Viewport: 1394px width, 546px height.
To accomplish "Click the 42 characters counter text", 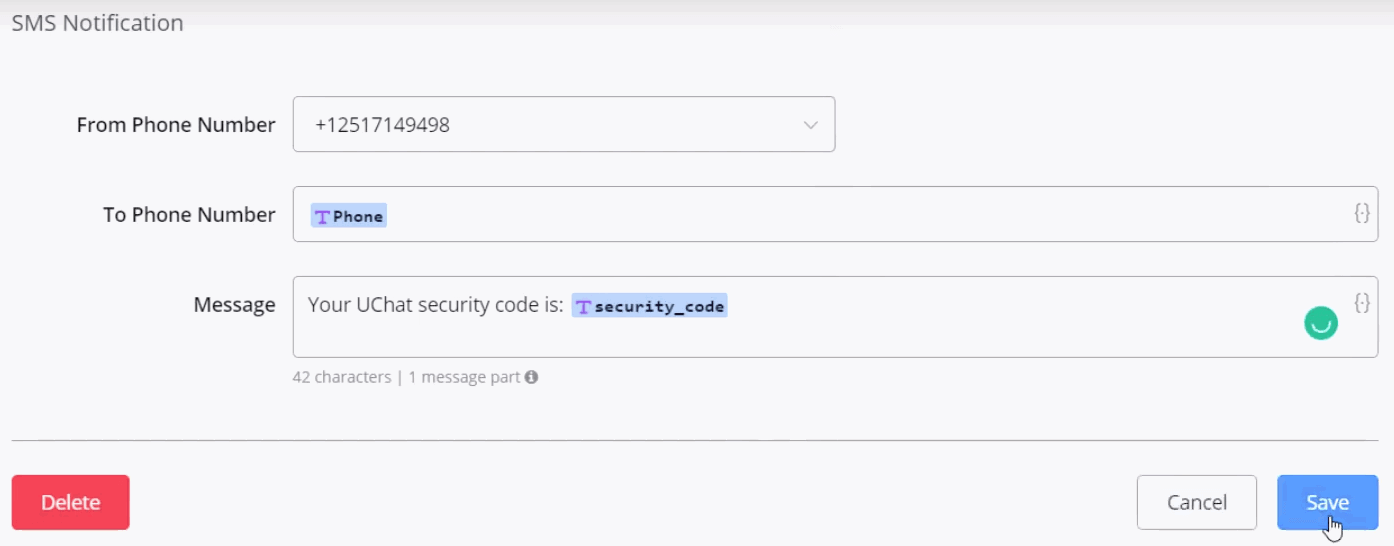I will 341,377.
